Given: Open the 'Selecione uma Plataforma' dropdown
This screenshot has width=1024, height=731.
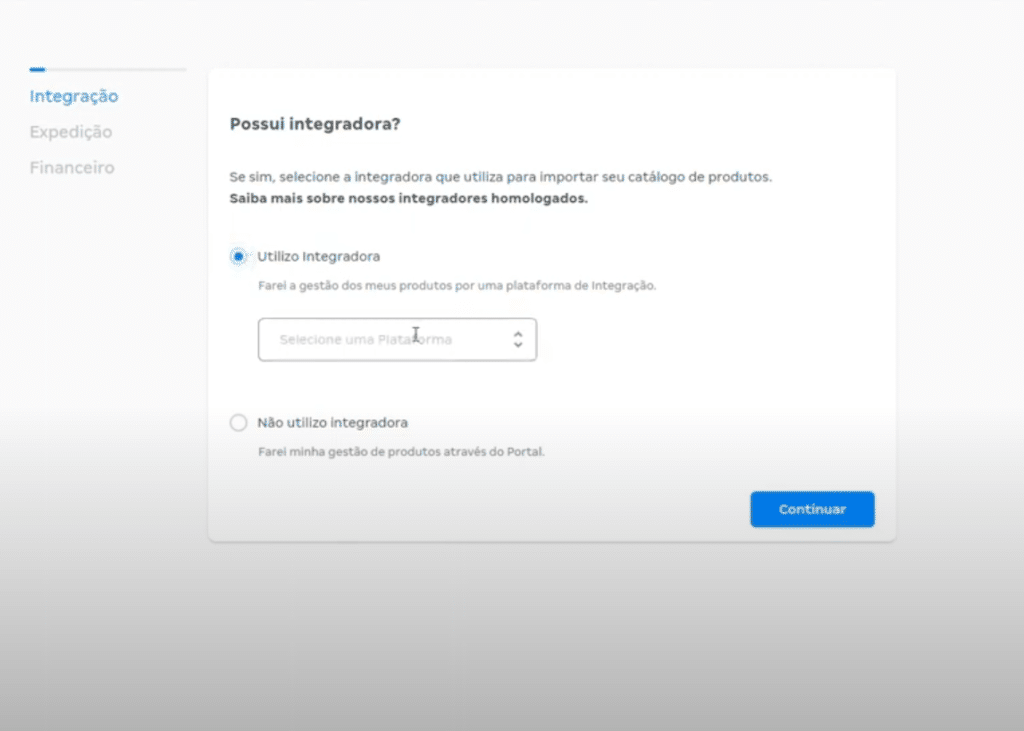Looking at the screenshot, I should pyautogui.click(x=397, y=340).
